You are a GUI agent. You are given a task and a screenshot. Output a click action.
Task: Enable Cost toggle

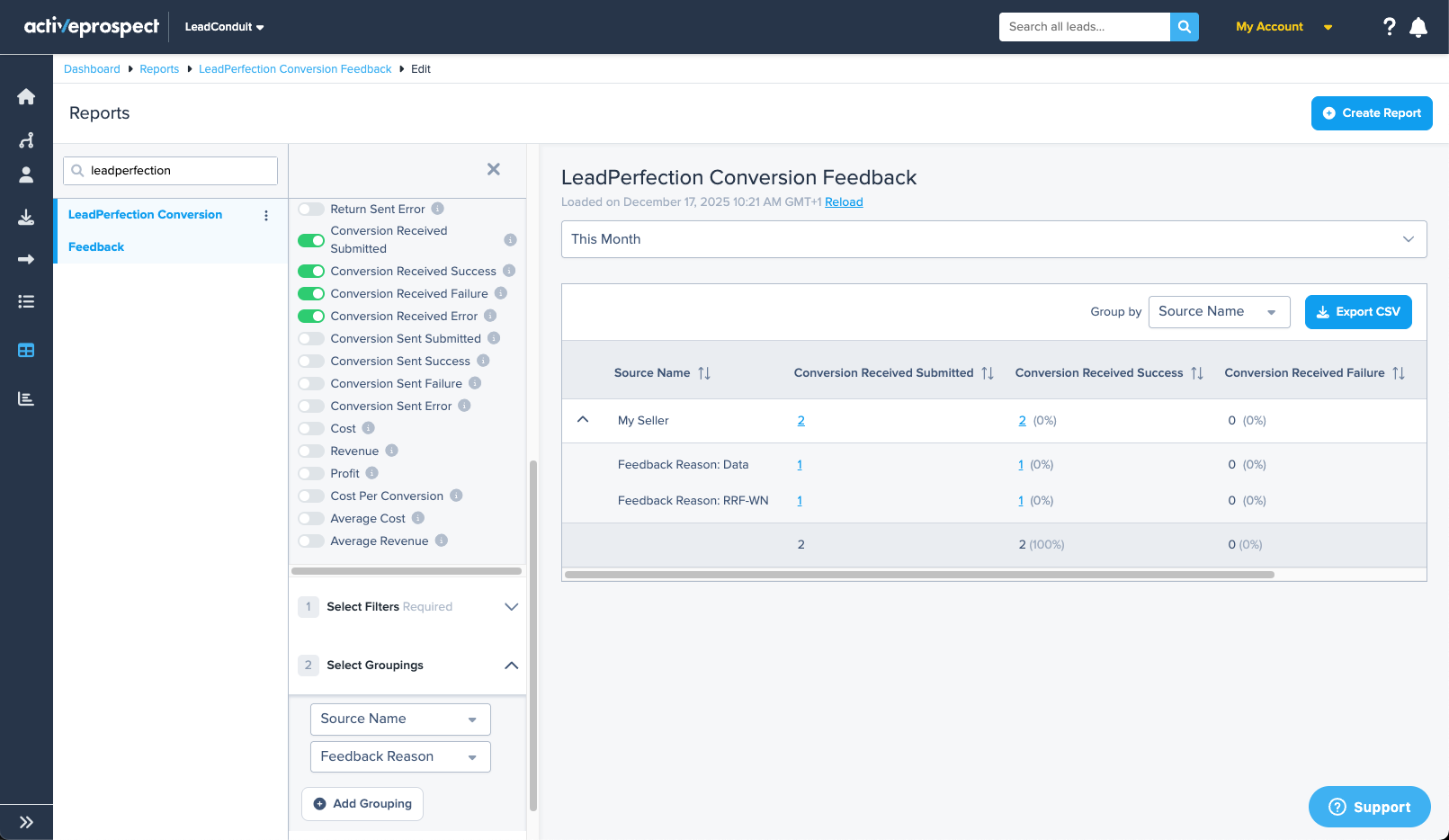pyautogui.click(x=311, y=428)
